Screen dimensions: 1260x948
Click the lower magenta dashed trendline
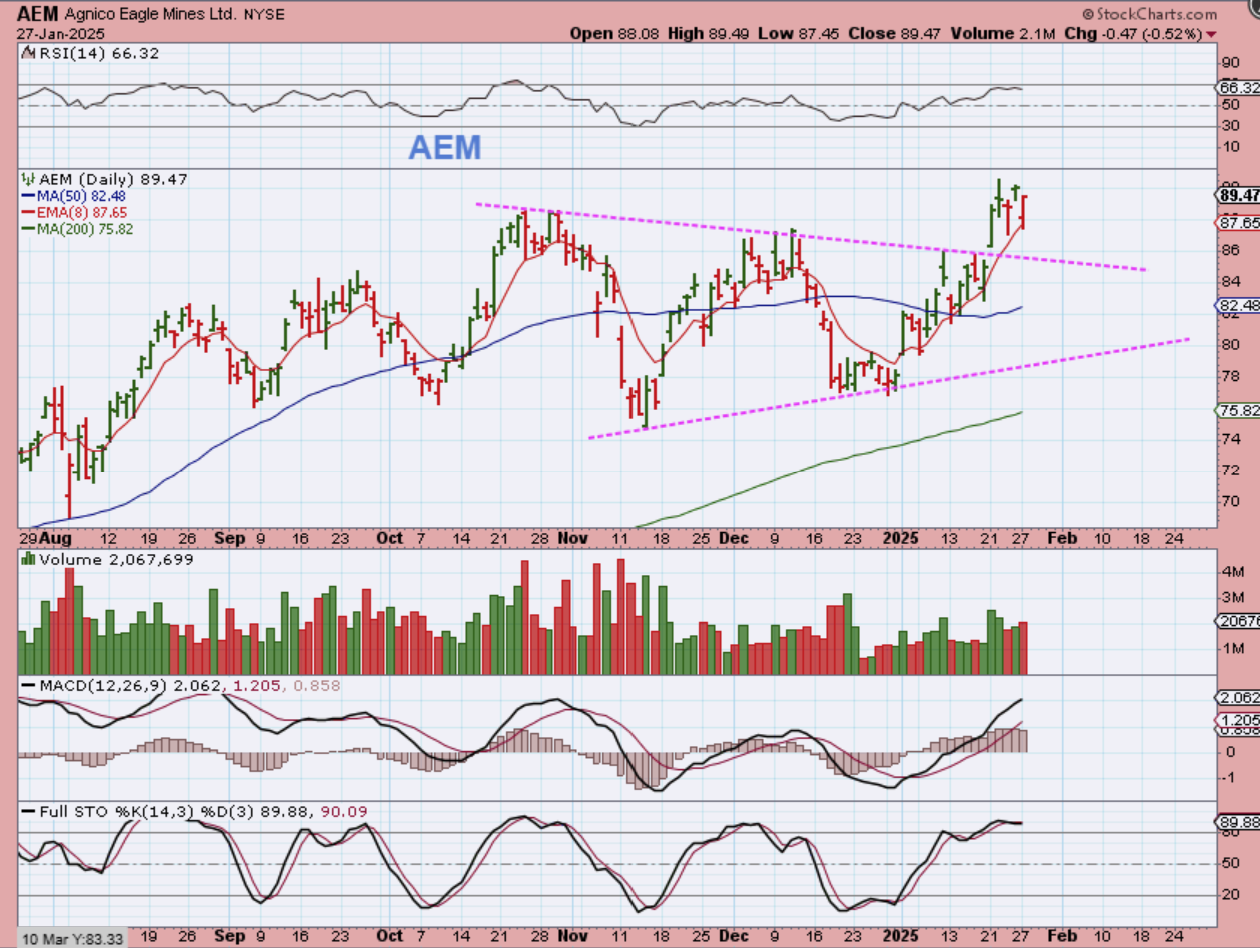889,387
